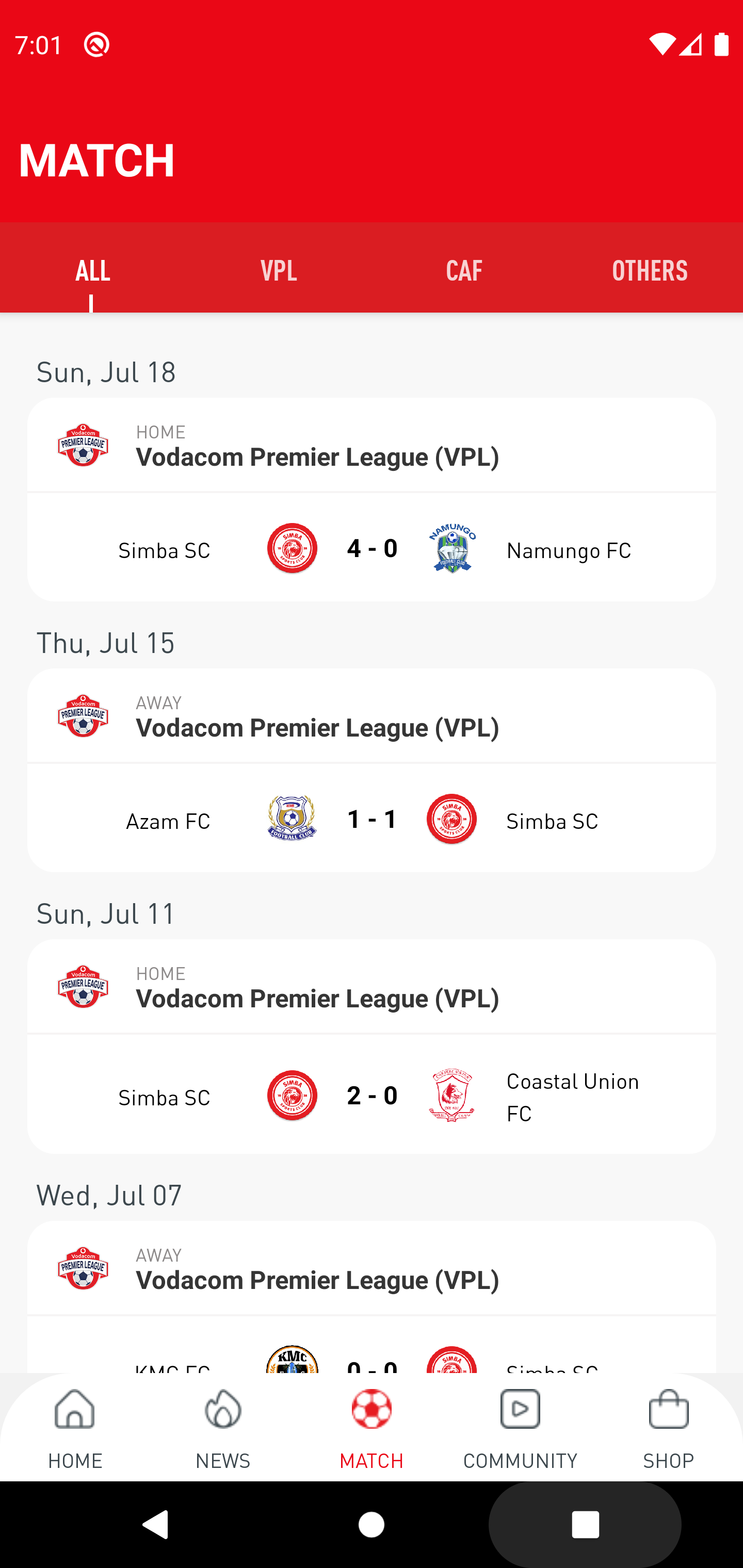Open the Shop bag icon
743x1568 pixels.
pyautogui.click(x=668, y=1409)
